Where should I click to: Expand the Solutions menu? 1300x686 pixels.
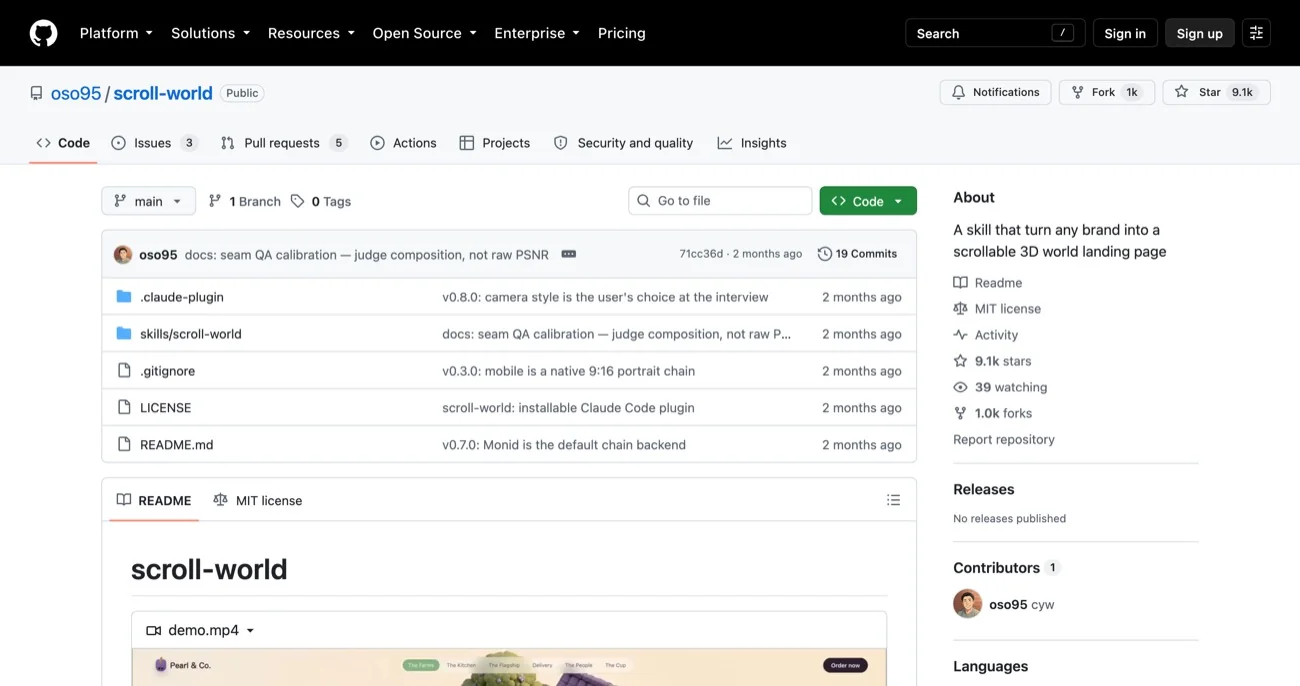point(210,33)
